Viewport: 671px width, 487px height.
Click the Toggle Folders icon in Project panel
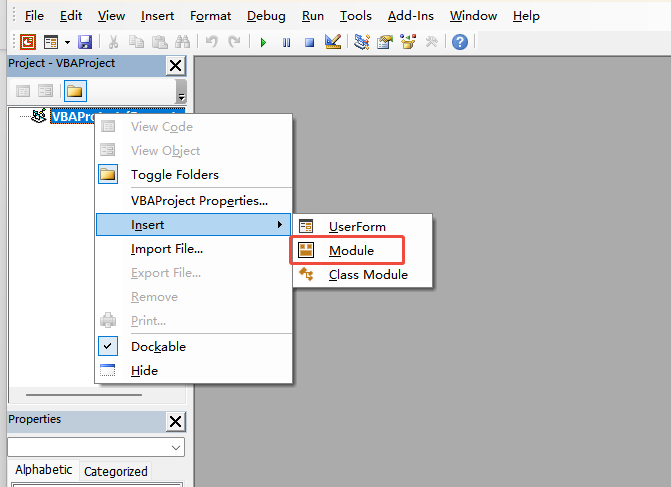click(75, 91)
